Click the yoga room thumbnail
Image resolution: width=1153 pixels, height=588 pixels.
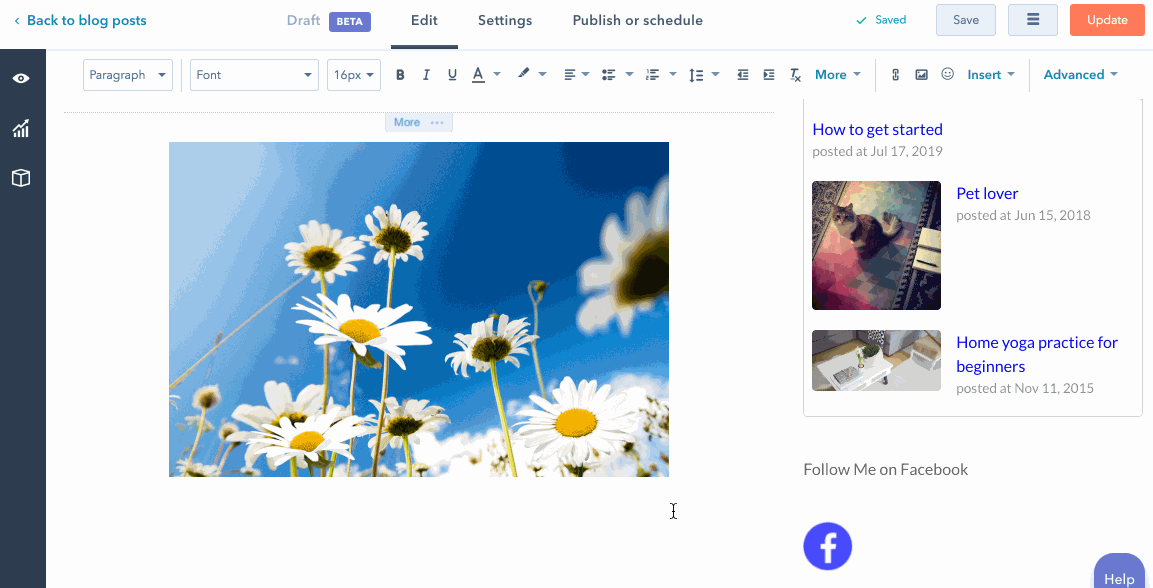pos(877,360)
